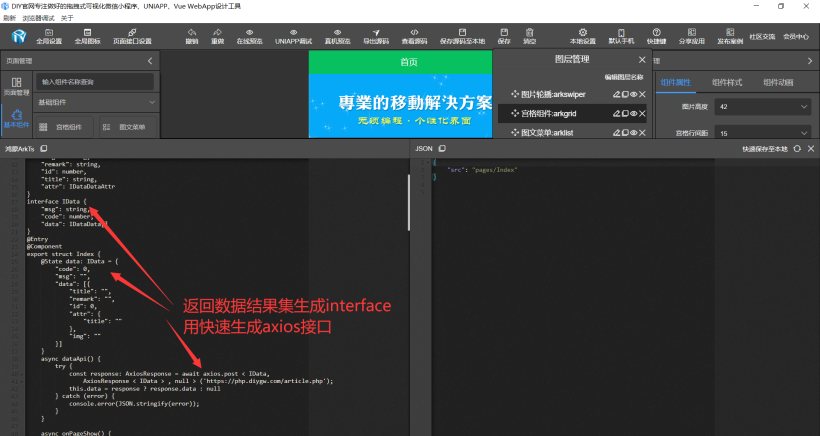Click the 重做 (redo) toolbar icon

[216, 35]
